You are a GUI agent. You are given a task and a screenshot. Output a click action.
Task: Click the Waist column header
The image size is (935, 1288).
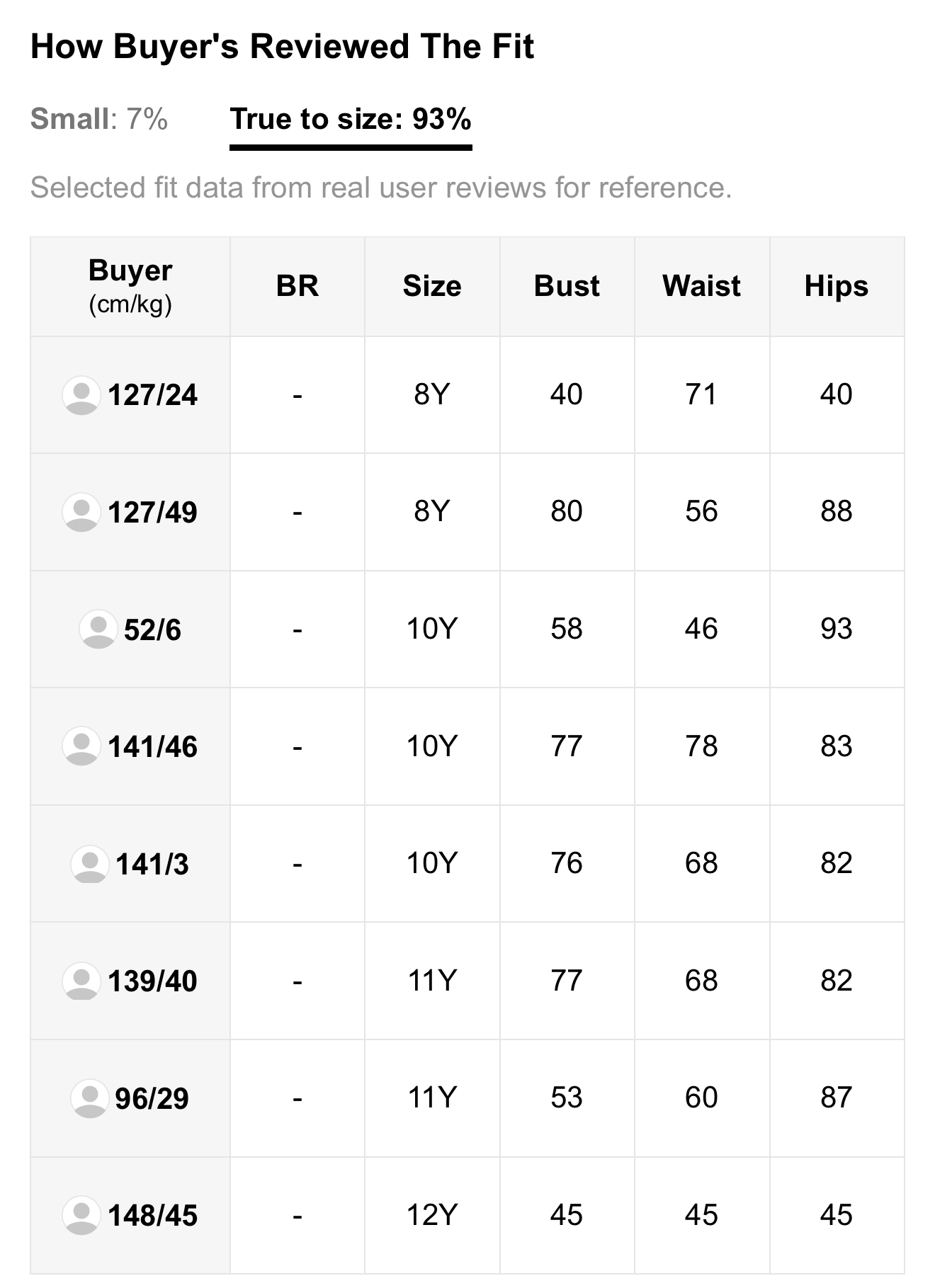(x=702, y=286)
